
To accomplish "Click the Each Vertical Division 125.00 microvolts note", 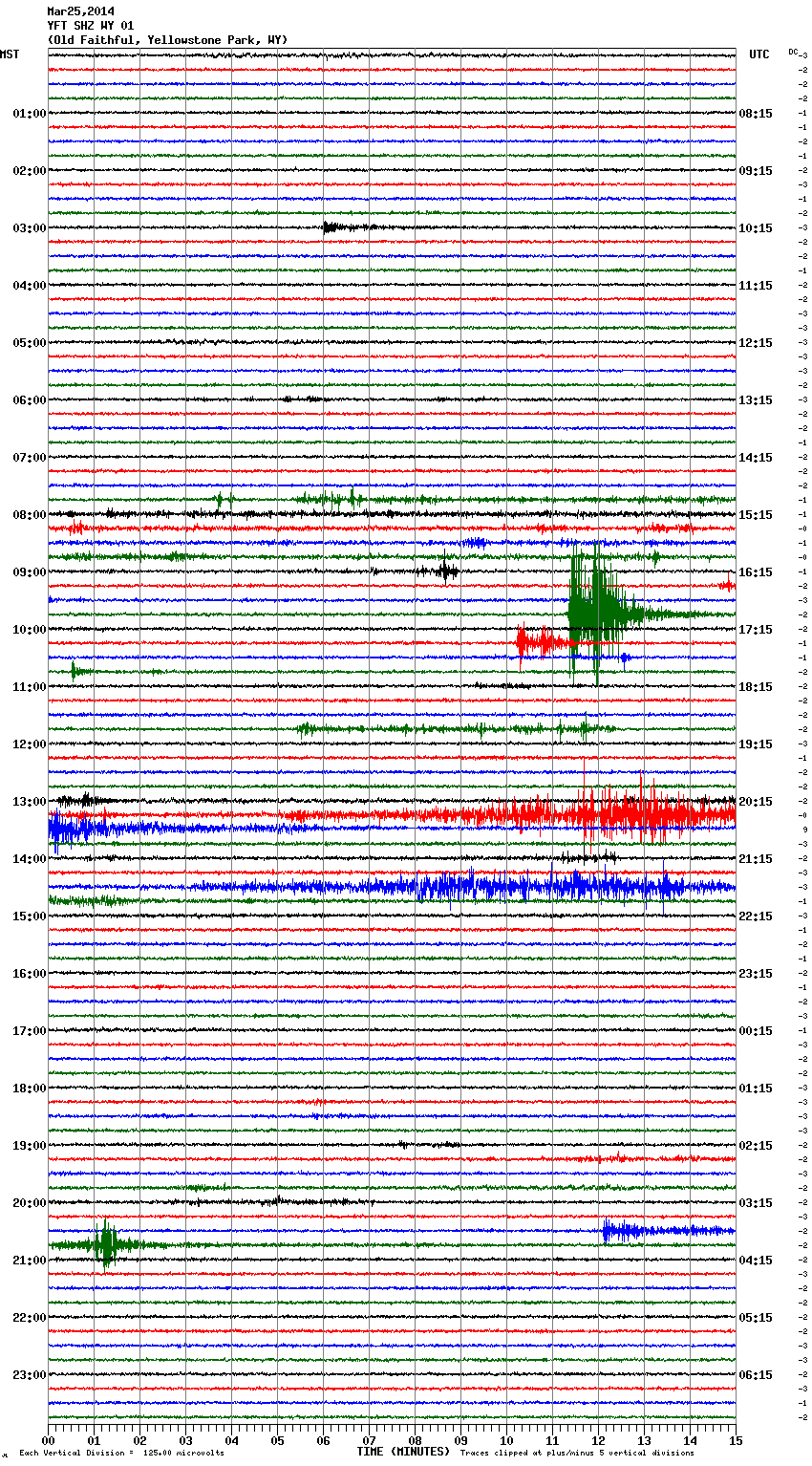I will click(x=121, y=1453).
